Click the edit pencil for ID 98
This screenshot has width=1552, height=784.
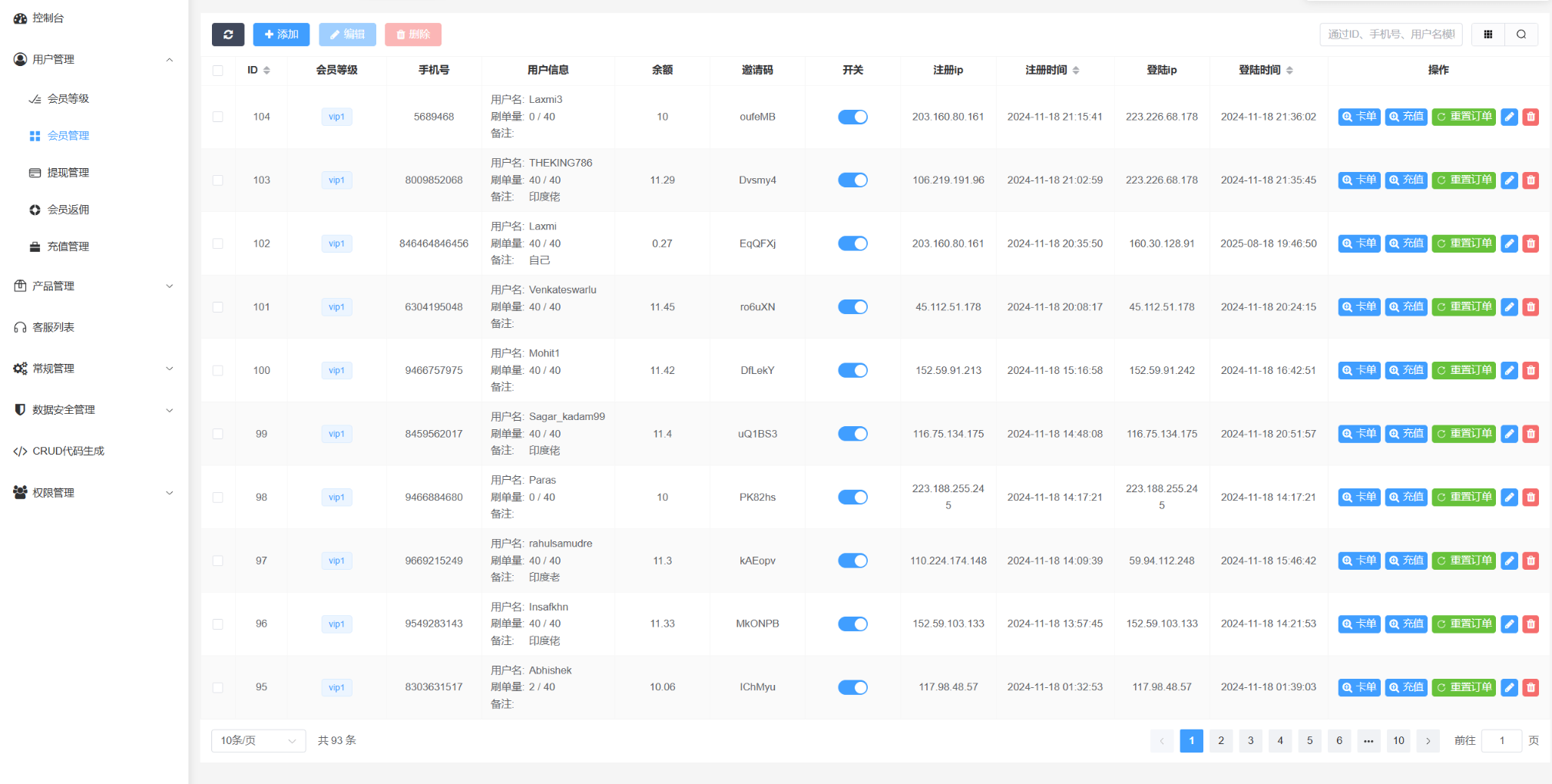[x=1509, y=498]
